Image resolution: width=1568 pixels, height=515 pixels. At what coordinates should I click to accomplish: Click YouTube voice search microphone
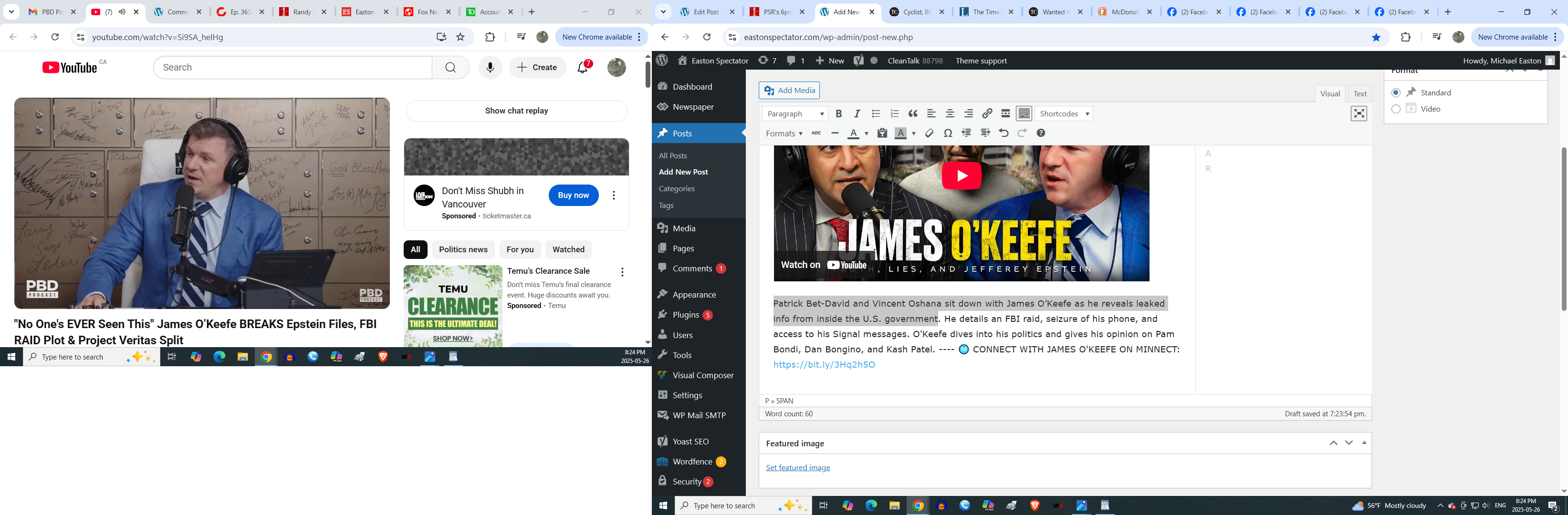[490, 68]
